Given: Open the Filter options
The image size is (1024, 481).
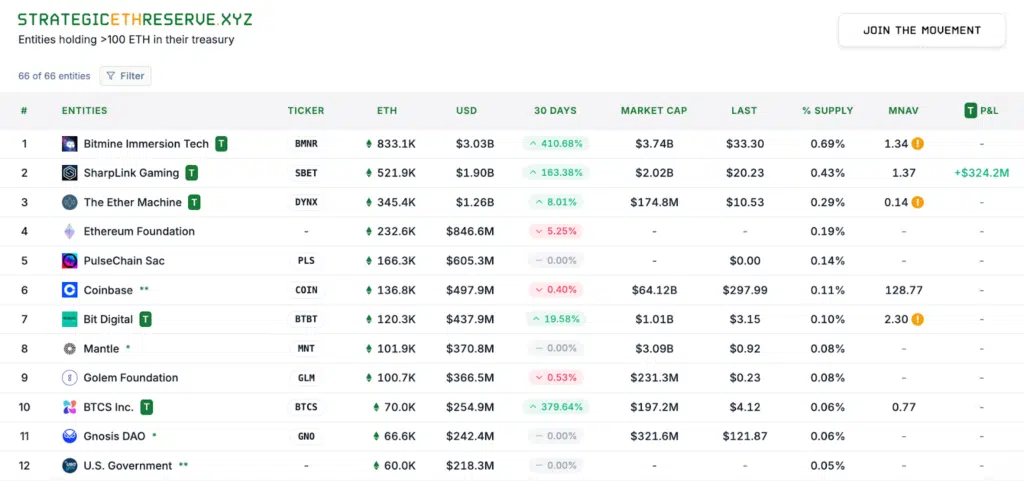Looking at the screenshot, I should (x=125, y=76).
